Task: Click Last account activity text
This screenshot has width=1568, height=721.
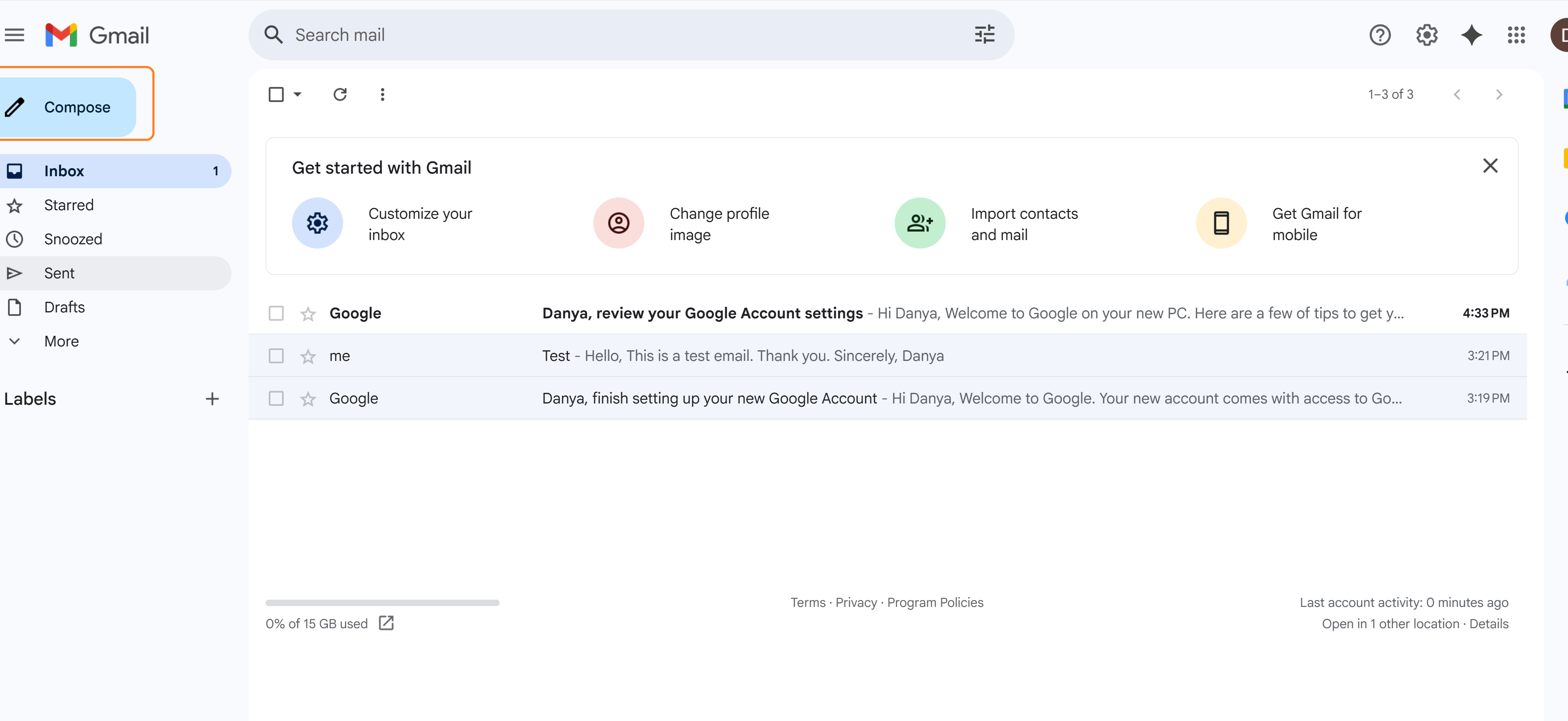Action: [x=1404, y=602]
